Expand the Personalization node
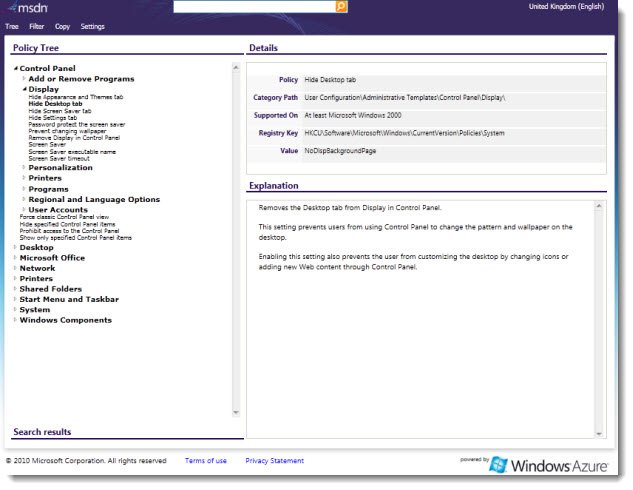This screenshot has width=633, height=490. coord(24,167)
